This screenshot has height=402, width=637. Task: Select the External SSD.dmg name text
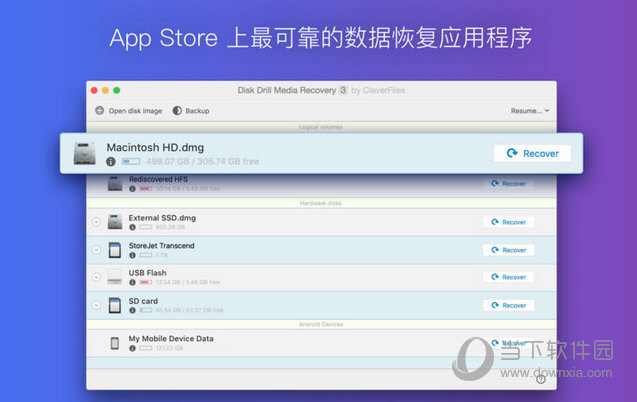162,218
